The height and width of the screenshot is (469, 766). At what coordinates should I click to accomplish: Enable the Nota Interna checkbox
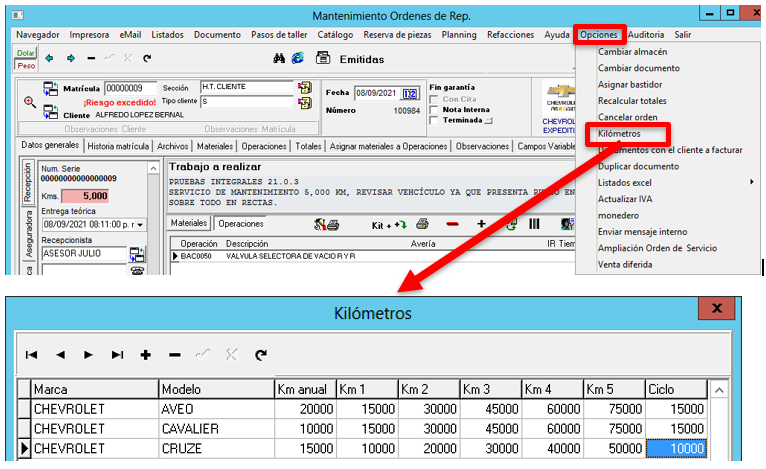coord(434,110)
